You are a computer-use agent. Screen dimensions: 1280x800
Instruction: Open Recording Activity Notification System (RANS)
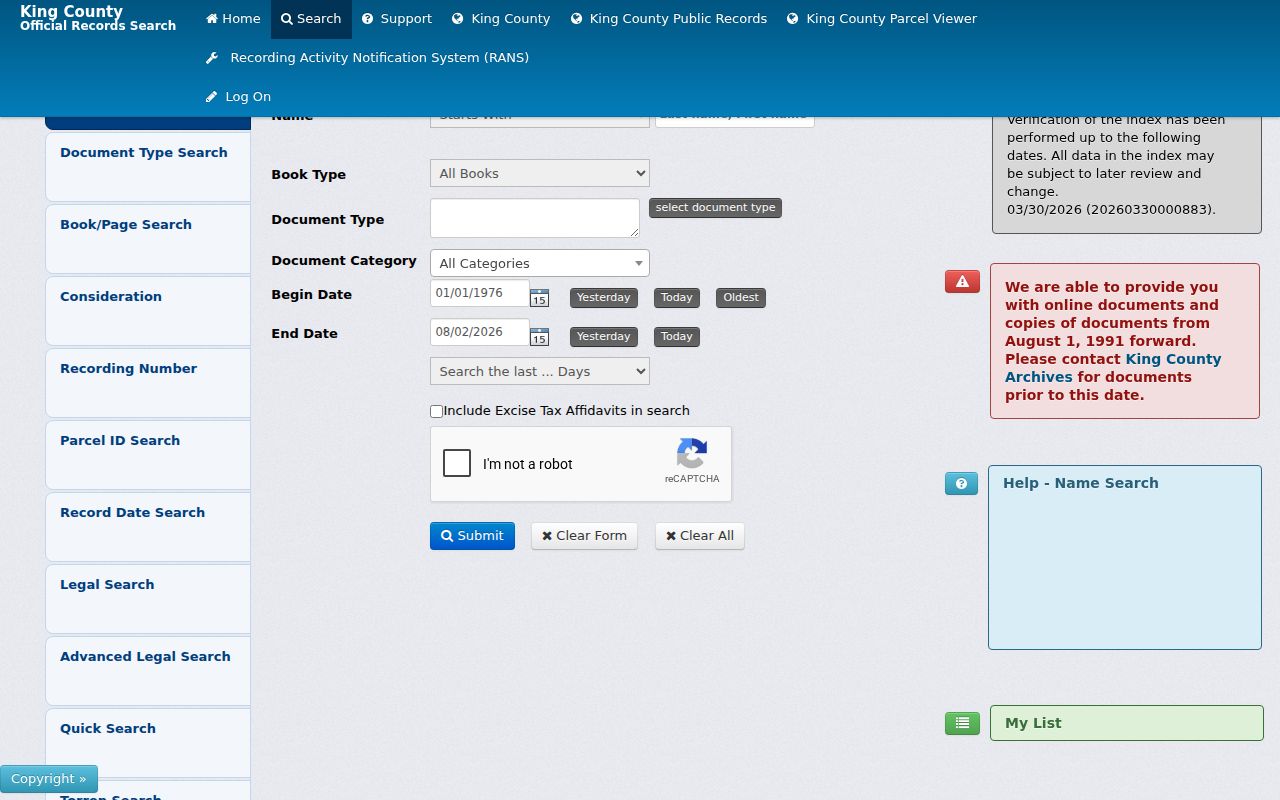(368, 58)
